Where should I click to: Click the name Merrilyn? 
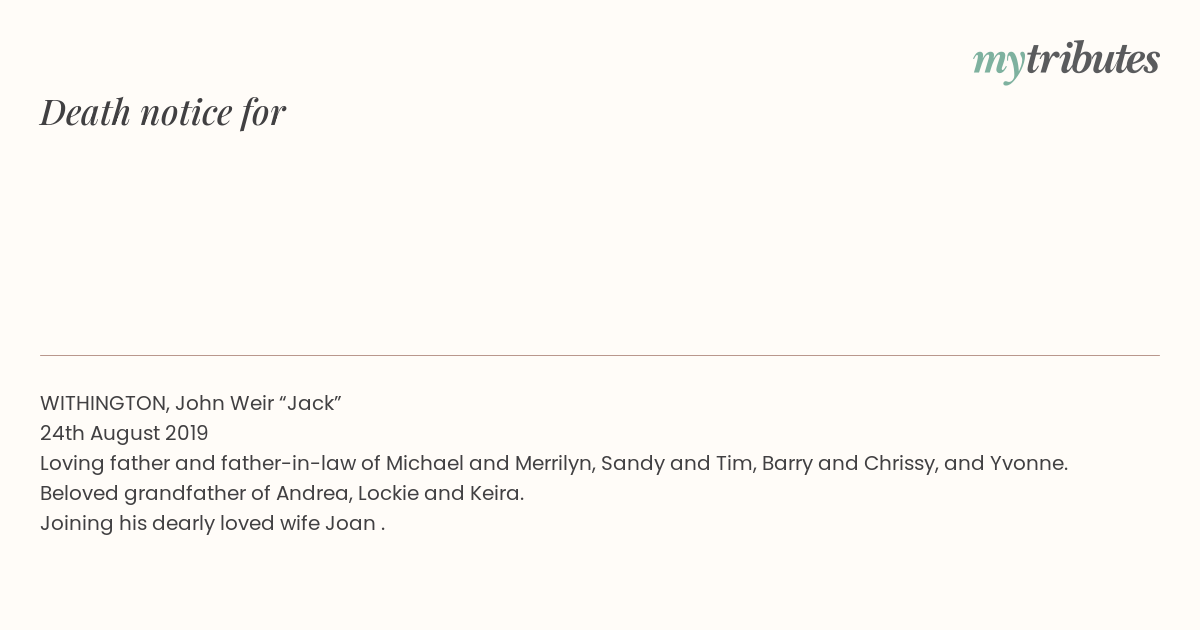(552, 464)
